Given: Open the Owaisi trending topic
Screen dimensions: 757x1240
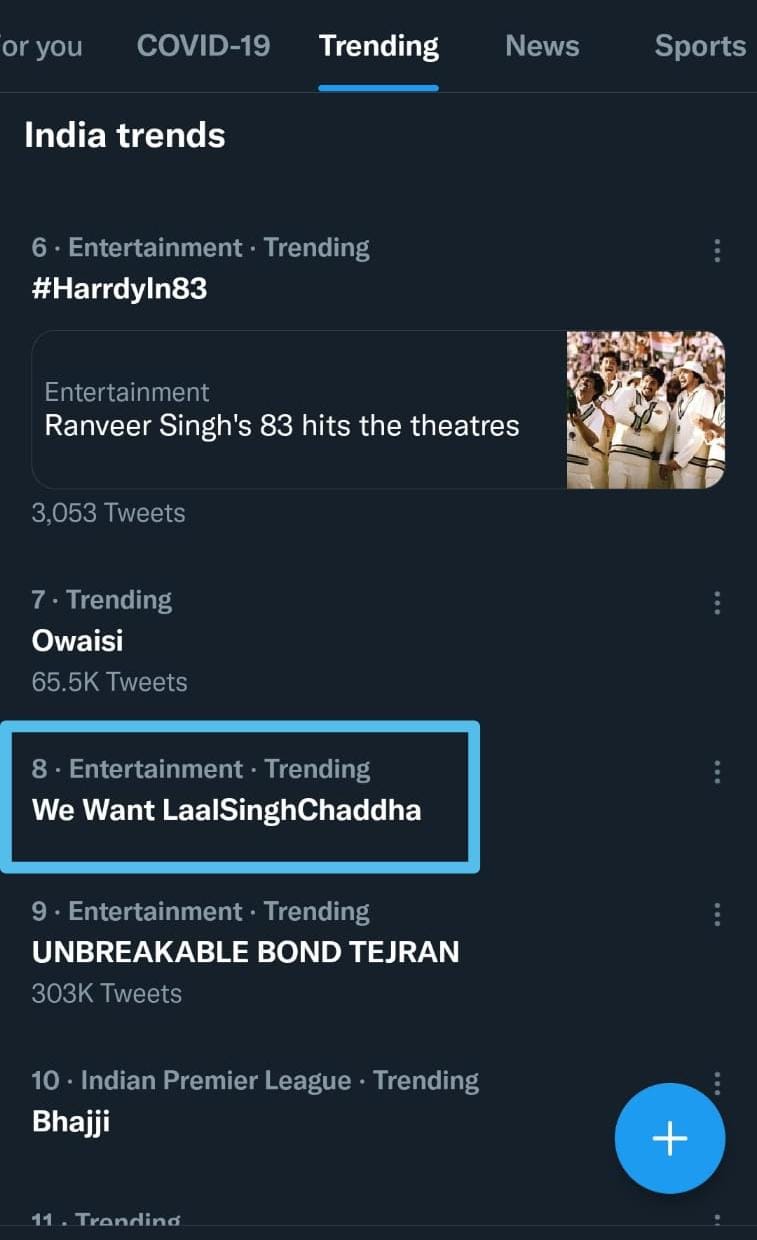Looking at the screenshot, I should click(x=78, y=641).
